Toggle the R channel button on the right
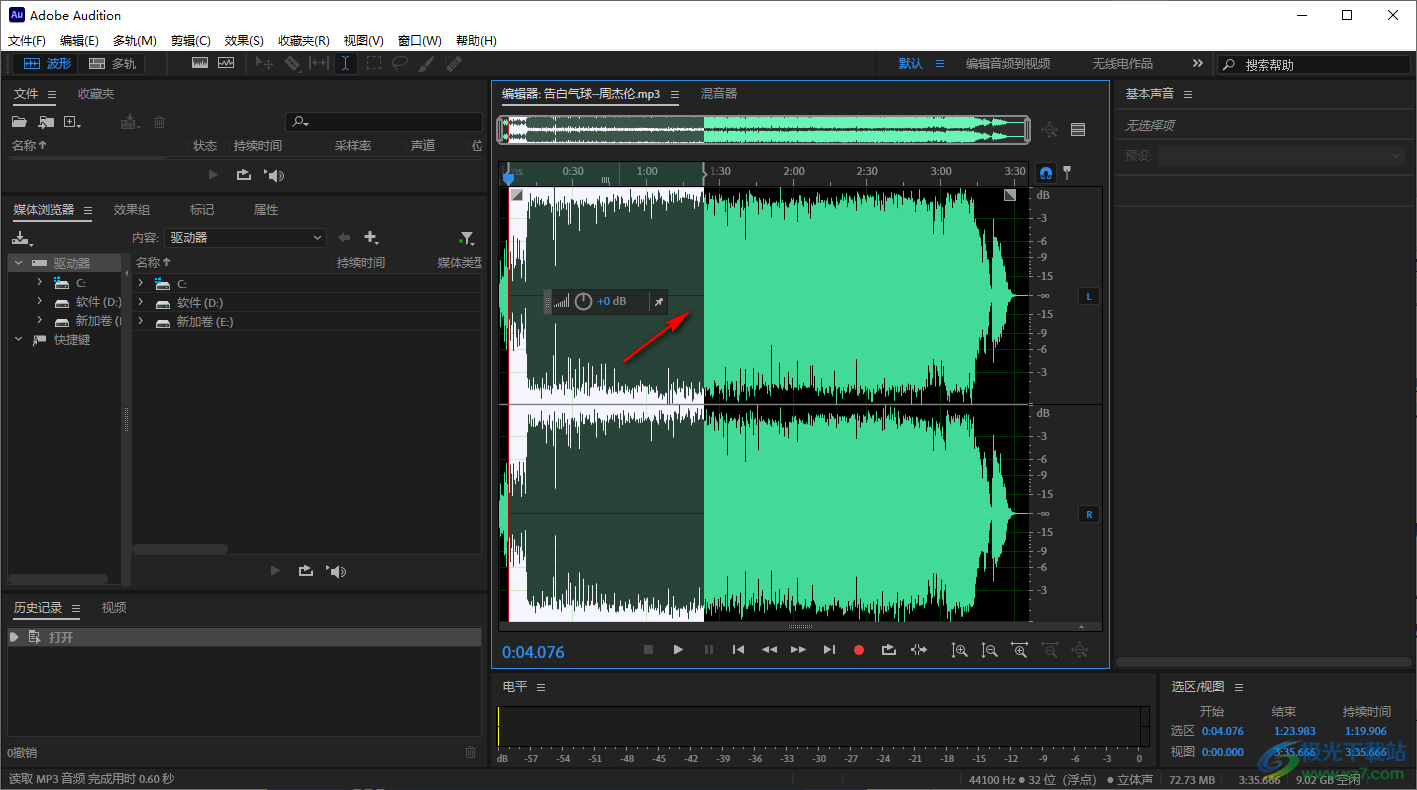This screenshot has width=1417, height=790. pyautogui.click(x=1088, y=513)
